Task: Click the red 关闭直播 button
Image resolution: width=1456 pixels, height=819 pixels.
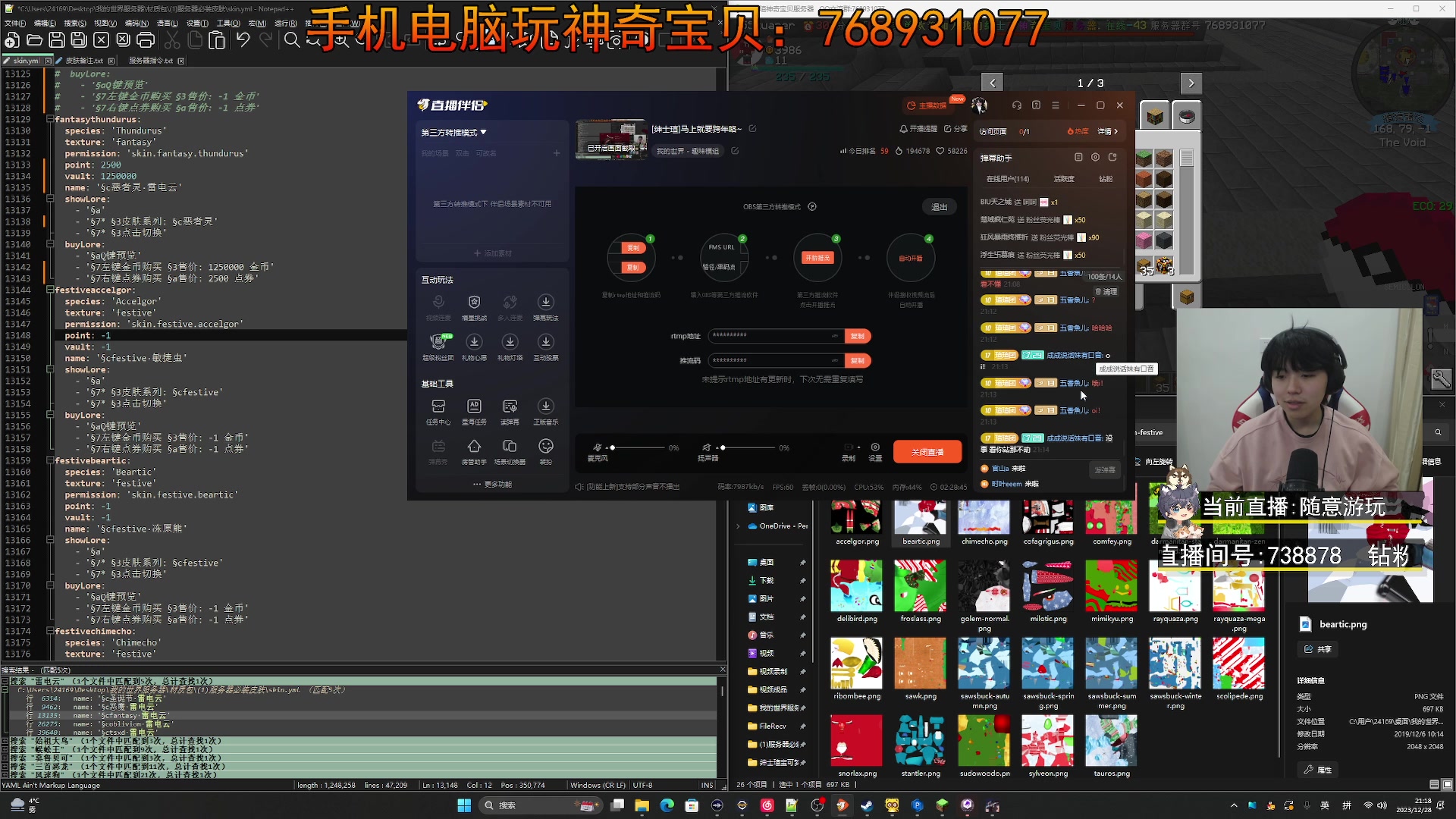Action: tap(927, 451)
